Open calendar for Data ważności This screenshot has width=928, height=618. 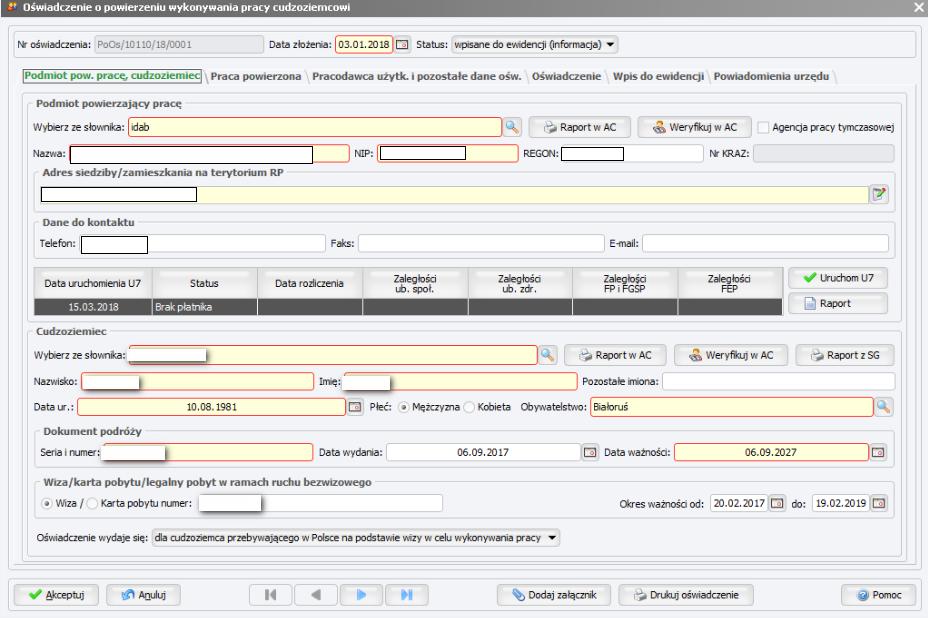coord(878,452)
